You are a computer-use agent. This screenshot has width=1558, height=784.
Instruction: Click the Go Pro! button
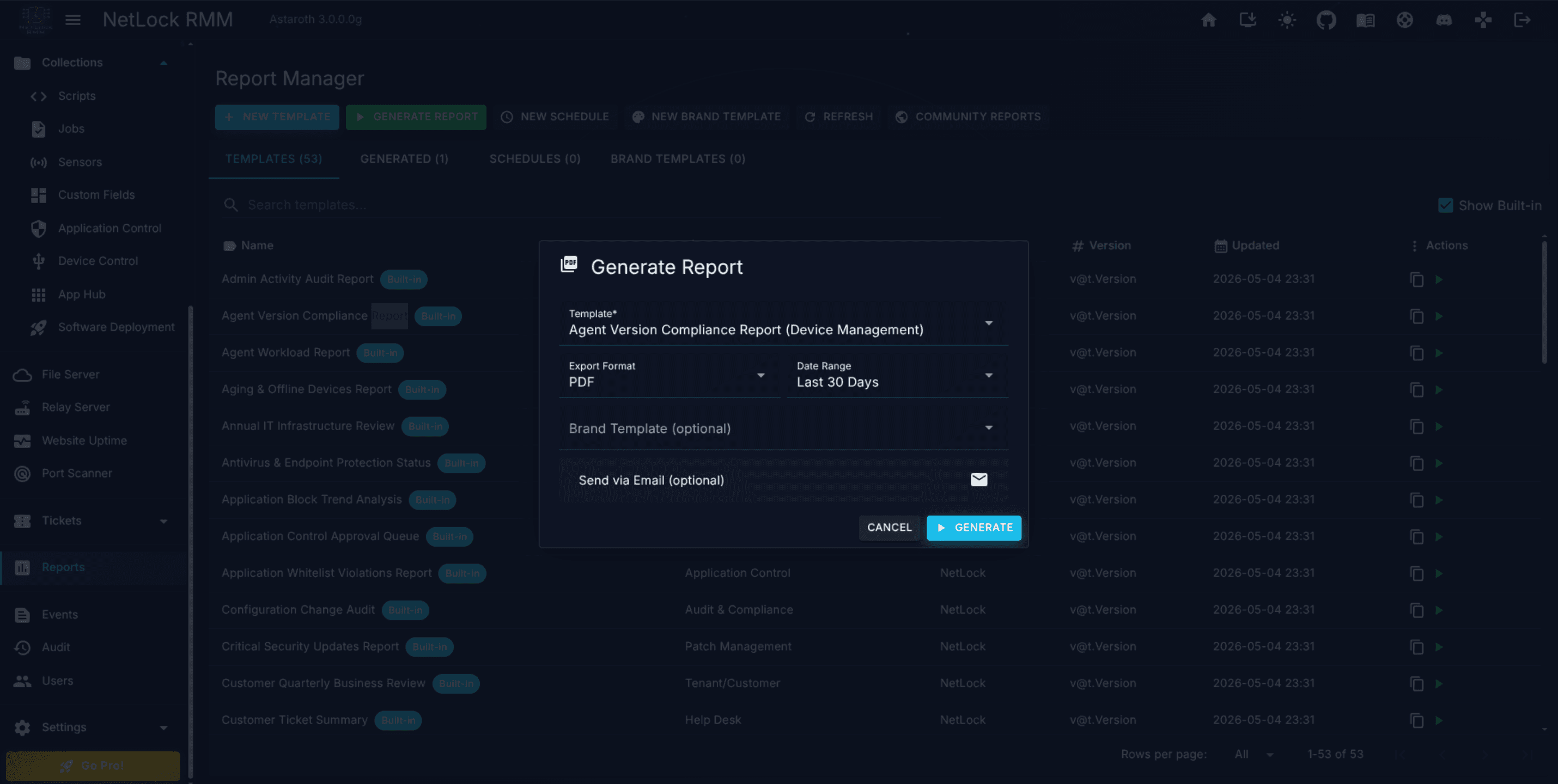point(93,766)
